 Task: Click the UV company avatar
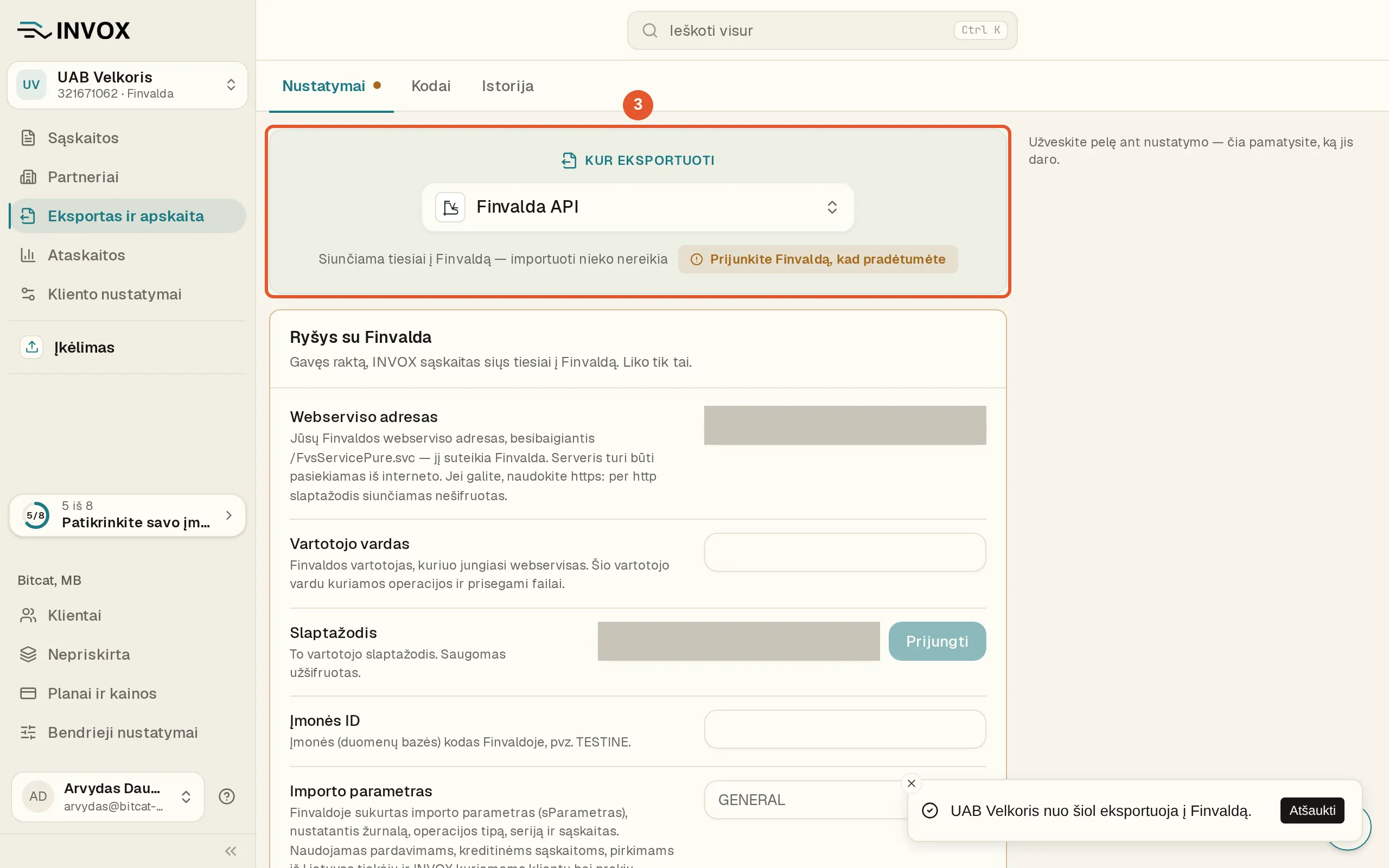(x=31, y=85)
